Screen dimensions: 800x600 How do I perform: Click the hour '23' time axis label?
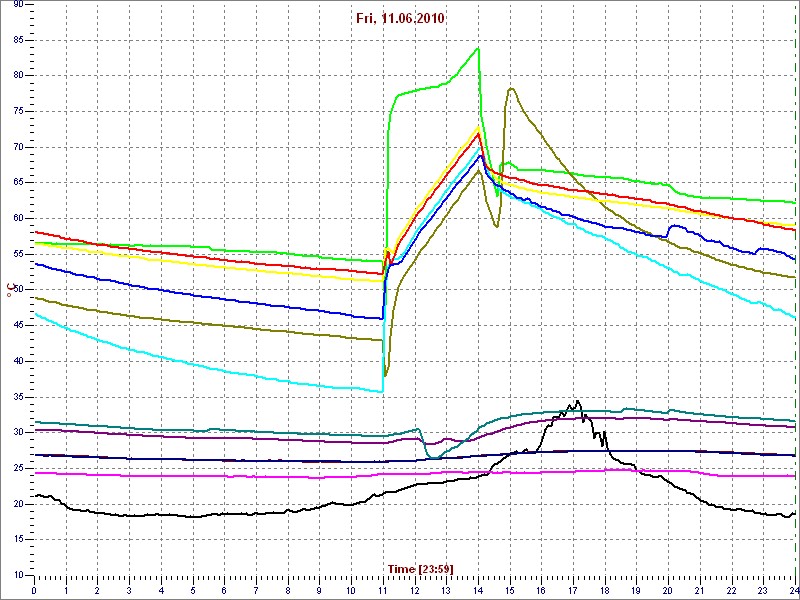(x=763, y=591)
